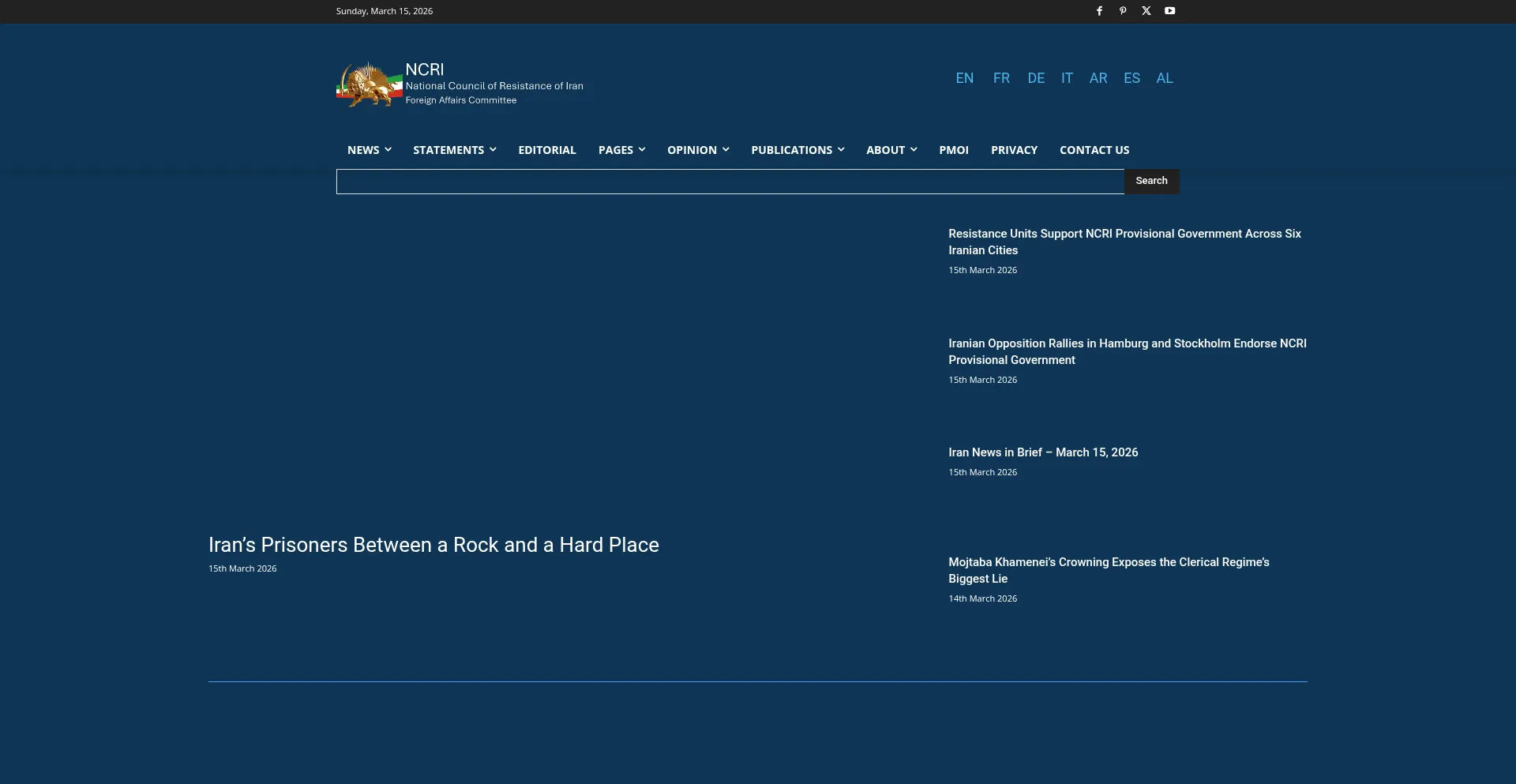Viewport: 1516px width, 784px height.
Task: Open the Opinion dropdown menu
Action: point(698,150)
